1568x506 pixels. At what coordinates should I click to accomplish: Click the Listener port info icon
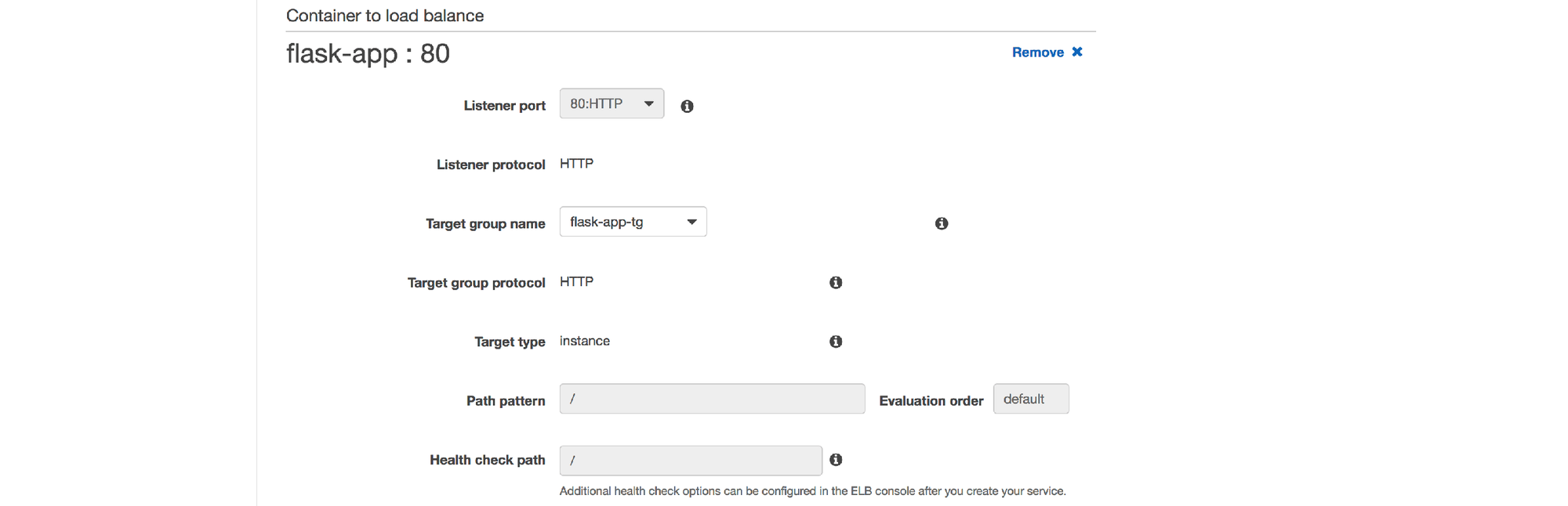tap(687, 106)
